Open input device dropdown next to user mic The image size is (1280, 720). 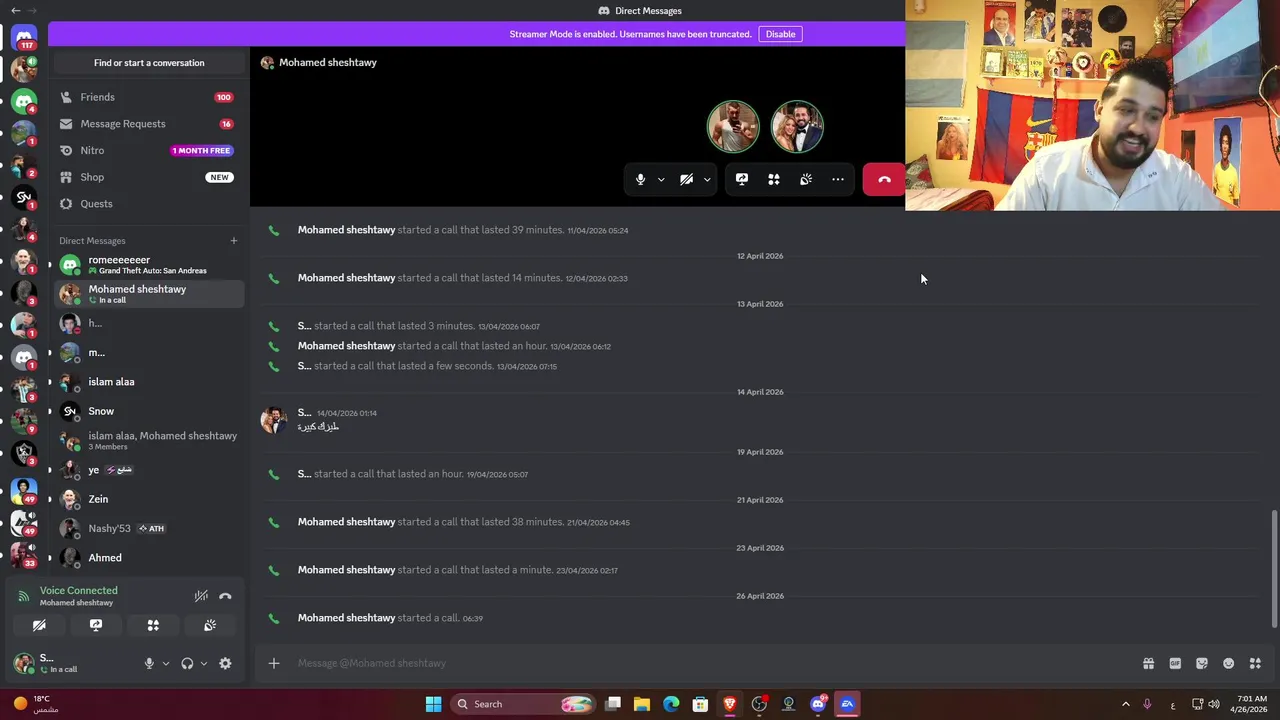pyautogui.click(x=166, y=664)
